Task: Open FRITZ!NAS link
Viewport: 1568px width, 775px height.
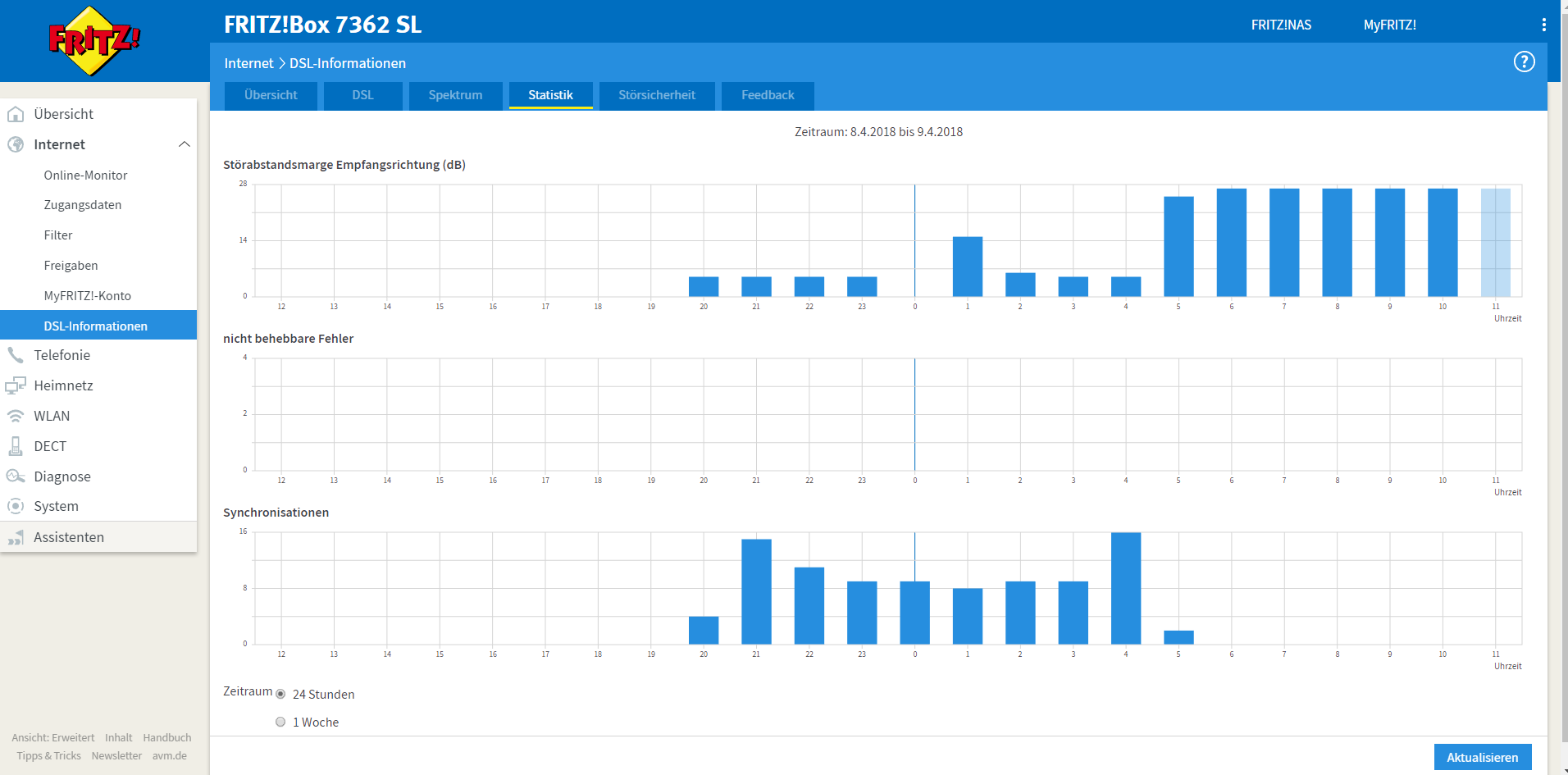Action: click(x=1281, y=25)
